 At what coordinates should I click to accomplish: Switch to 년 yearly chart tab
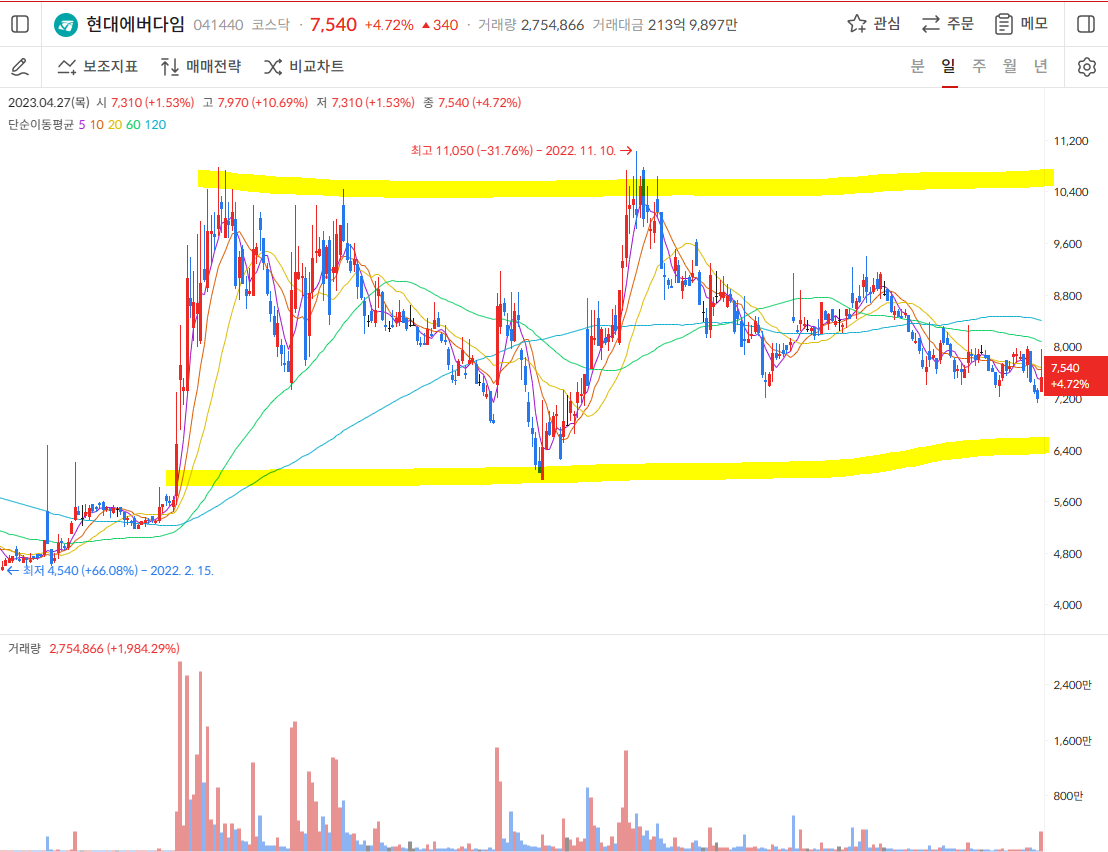(1040, 66)
